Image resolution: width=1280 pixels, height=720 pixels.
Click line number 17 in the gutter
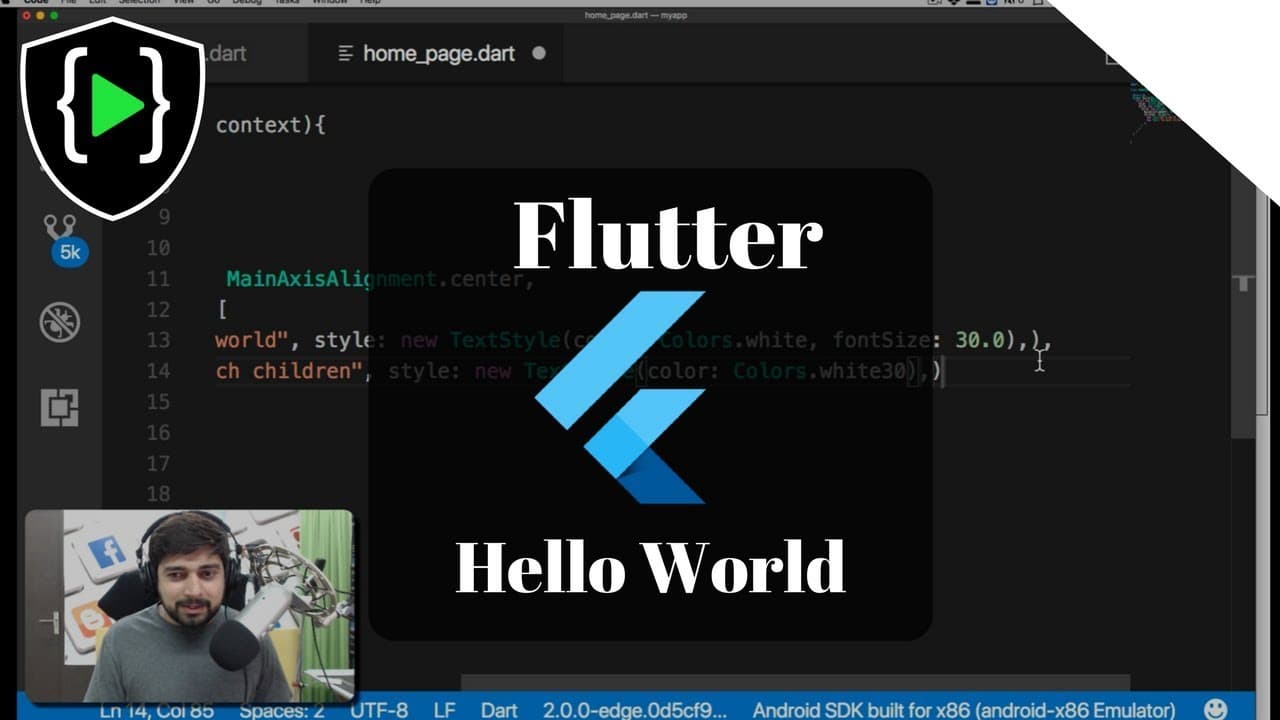(x=158, y=463)
